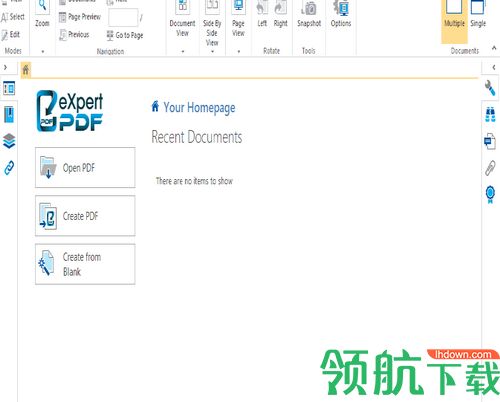This screenshot has width=500, height=402.
Task: Click the Go to Page button
Action: [125, 35]
